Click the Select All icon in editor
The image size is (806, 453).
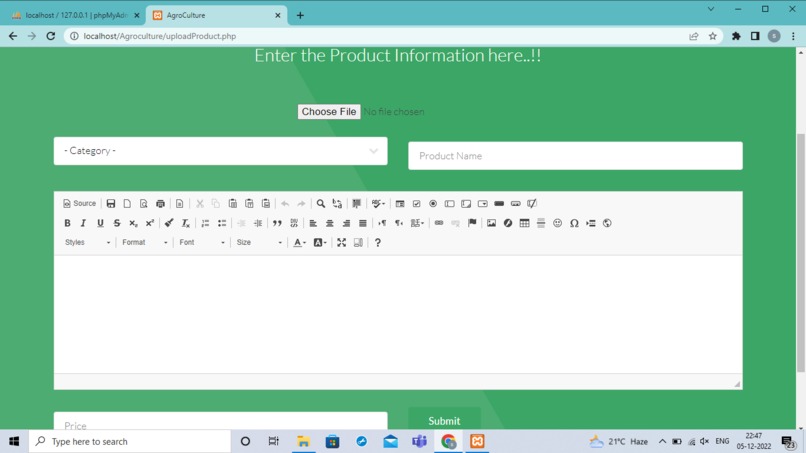click(356, 204)
